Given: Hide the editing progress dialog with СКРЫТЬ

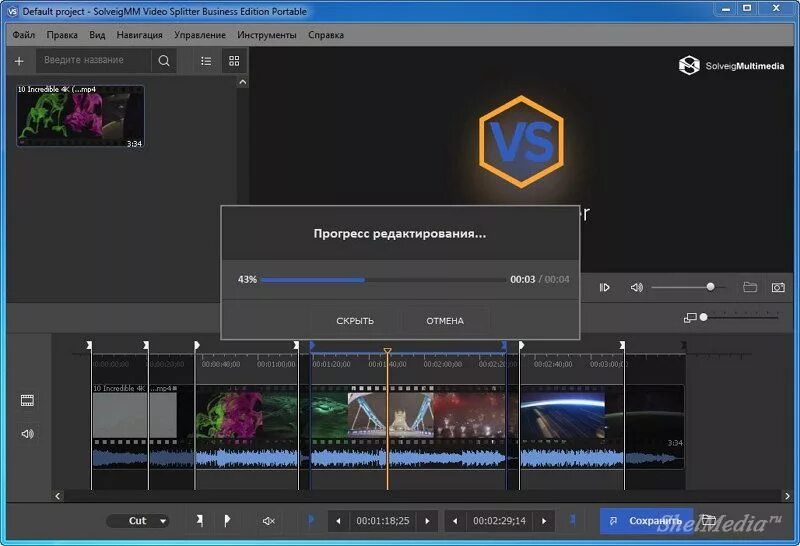Looking at the screenshot, I should coord(355,321).
